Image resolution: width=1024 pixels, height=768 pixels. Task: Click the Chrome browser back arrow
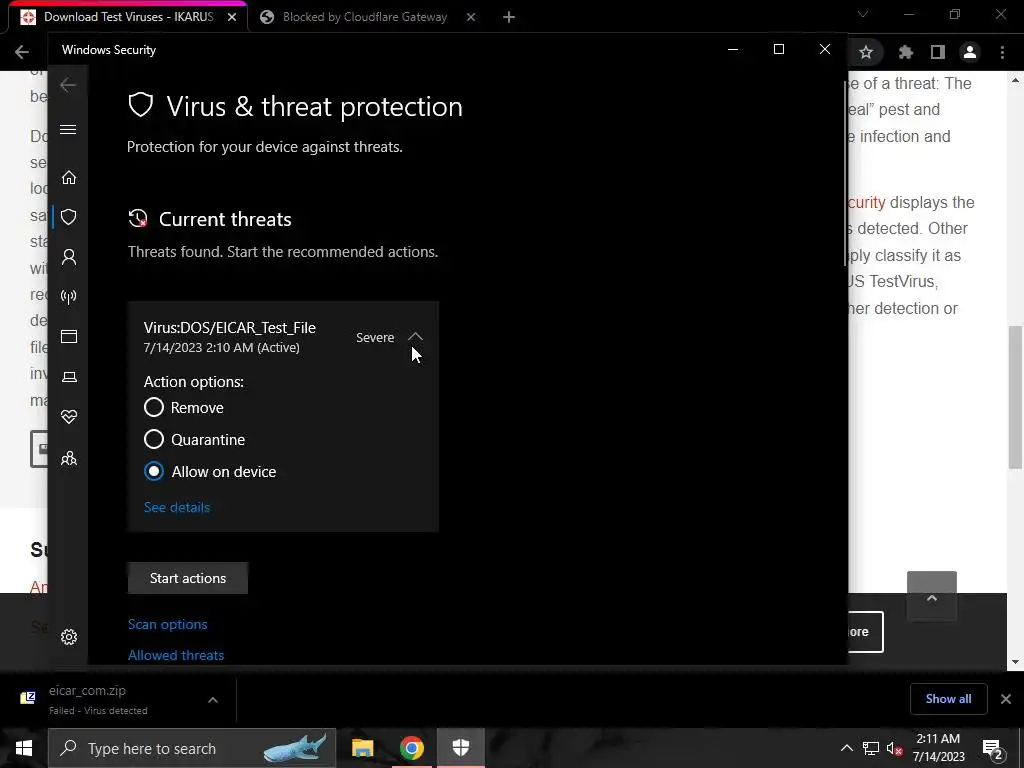22,52
